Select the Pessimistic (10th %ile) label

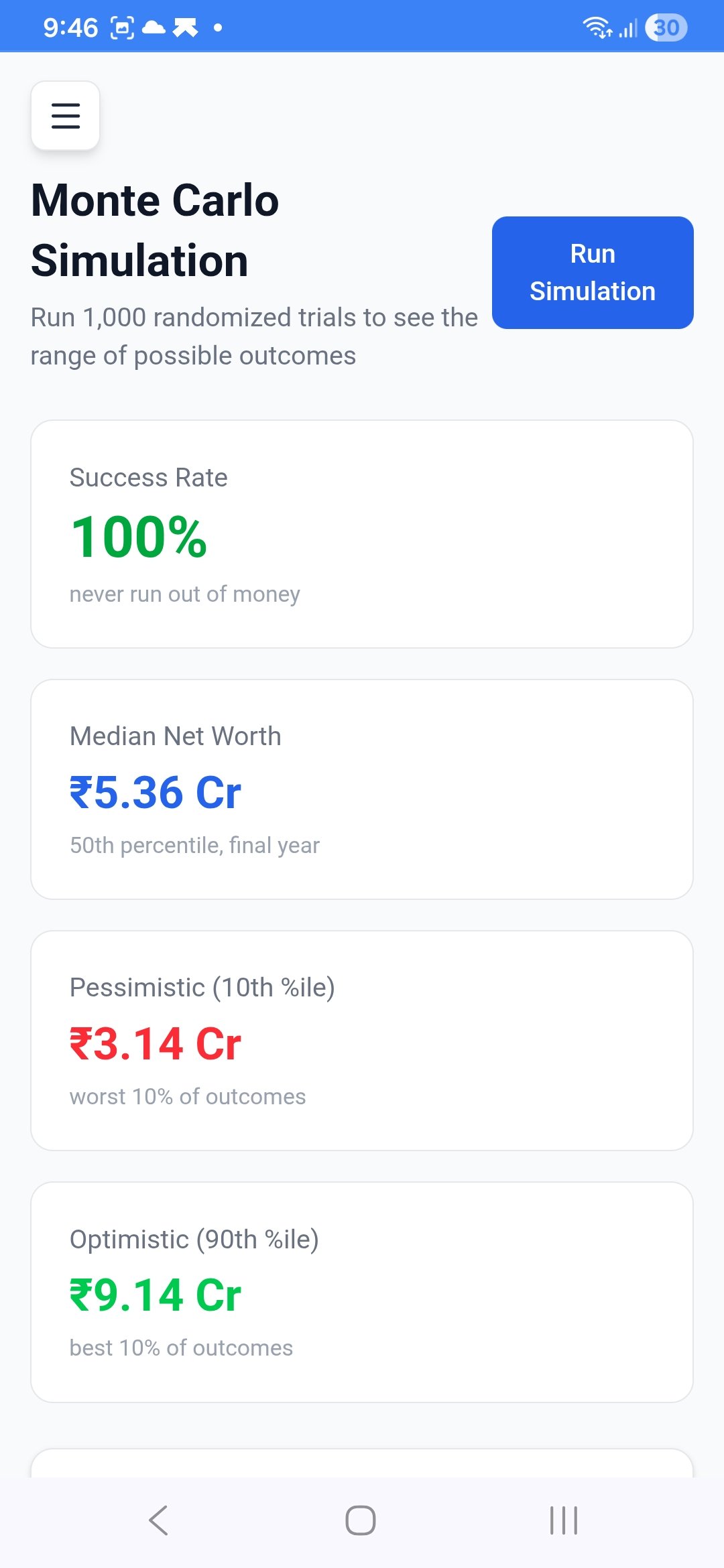pos(202,987)
